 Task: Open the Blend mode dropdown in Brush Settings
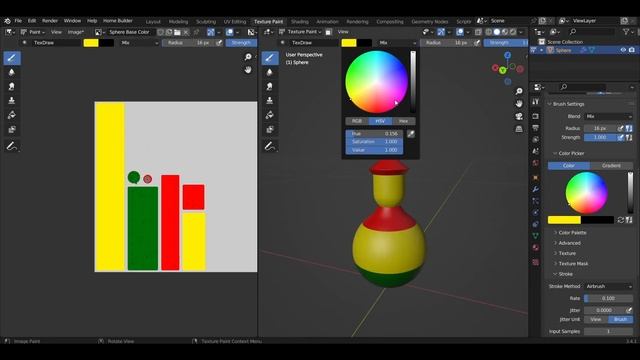click(x=609, y=117)
